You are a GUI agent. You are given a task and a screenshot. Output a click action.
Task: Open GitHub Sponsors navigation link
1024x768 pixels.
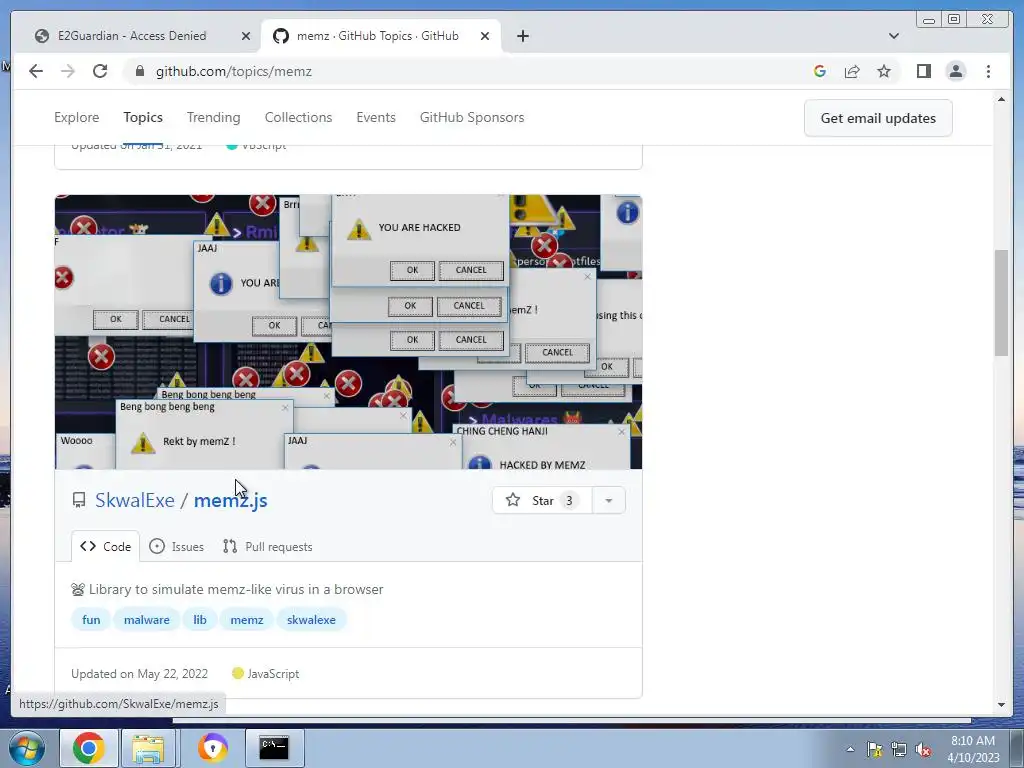(x=472, y=118)
